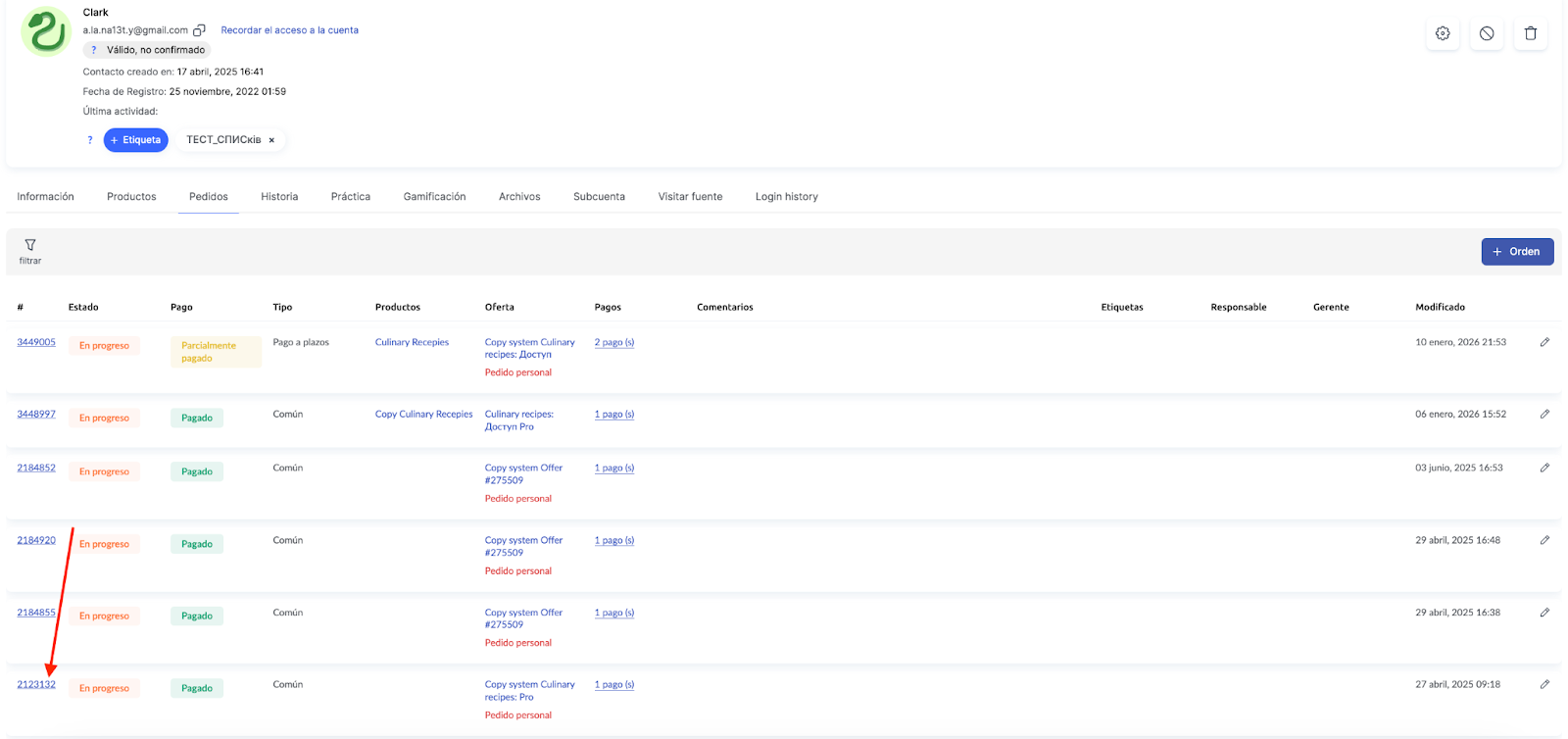Edit order 2184852 with pencil icon
The image size is (1568, 739).
[1544, 468]
